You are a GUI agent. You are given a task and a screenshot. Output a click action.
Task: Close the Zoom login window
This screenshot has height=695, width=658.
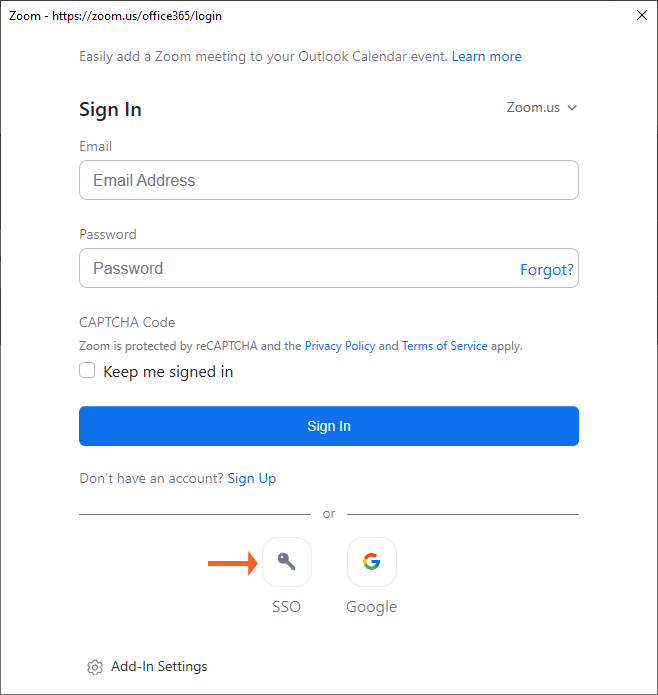pyautogui.click(x=641, y=15)
